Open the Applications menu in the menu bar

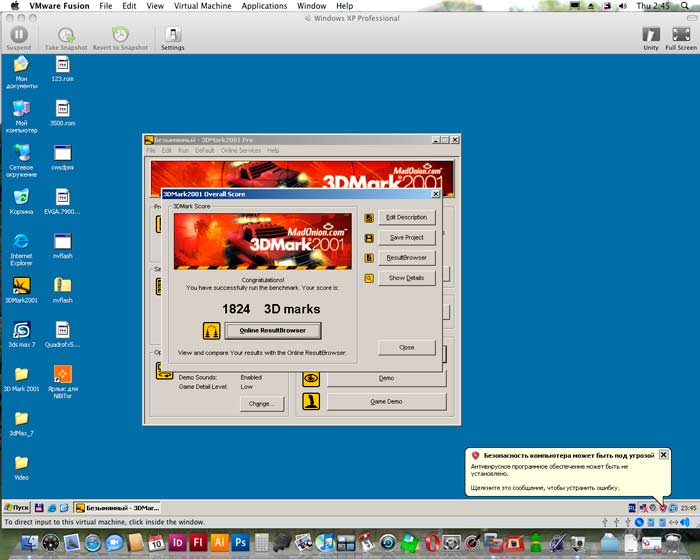pyautogui.click(x=264, y=6)
